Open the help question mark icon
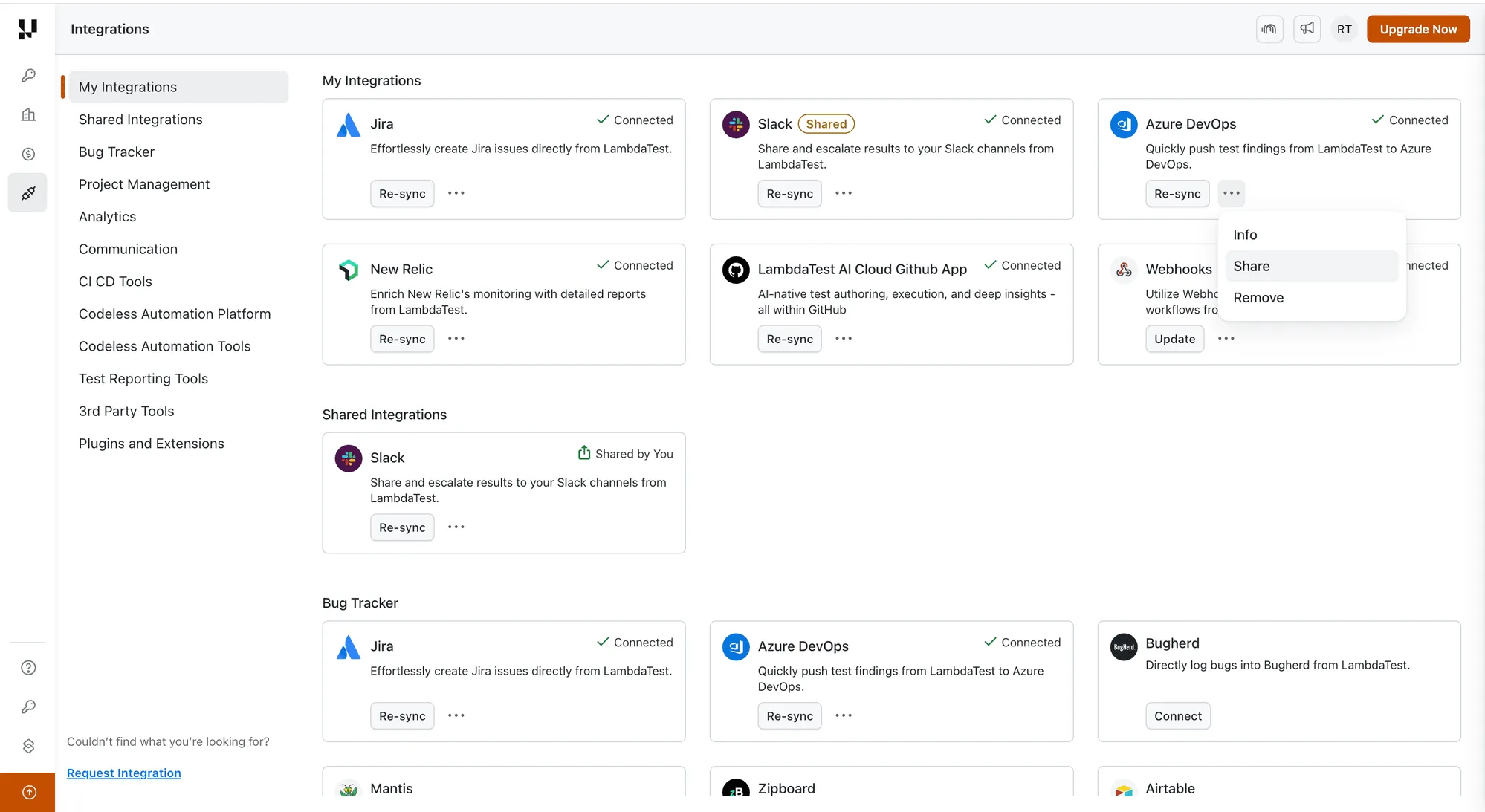The height and width of the screenshot is (812, 1485). (28, 668)
